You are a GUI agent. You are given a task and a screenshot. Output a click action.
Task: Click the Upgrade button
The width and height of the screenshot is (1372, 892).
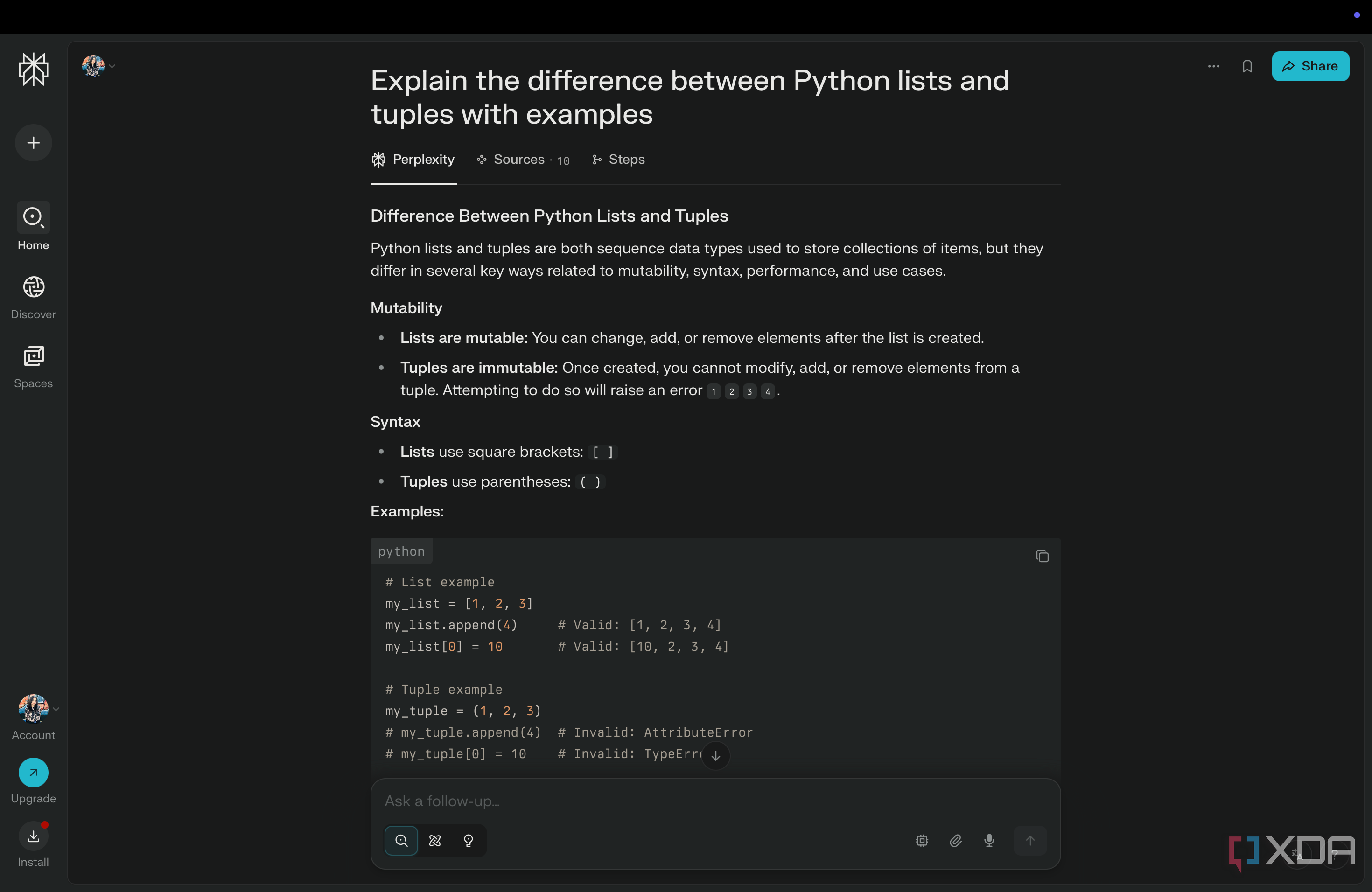tap(34, 781)
